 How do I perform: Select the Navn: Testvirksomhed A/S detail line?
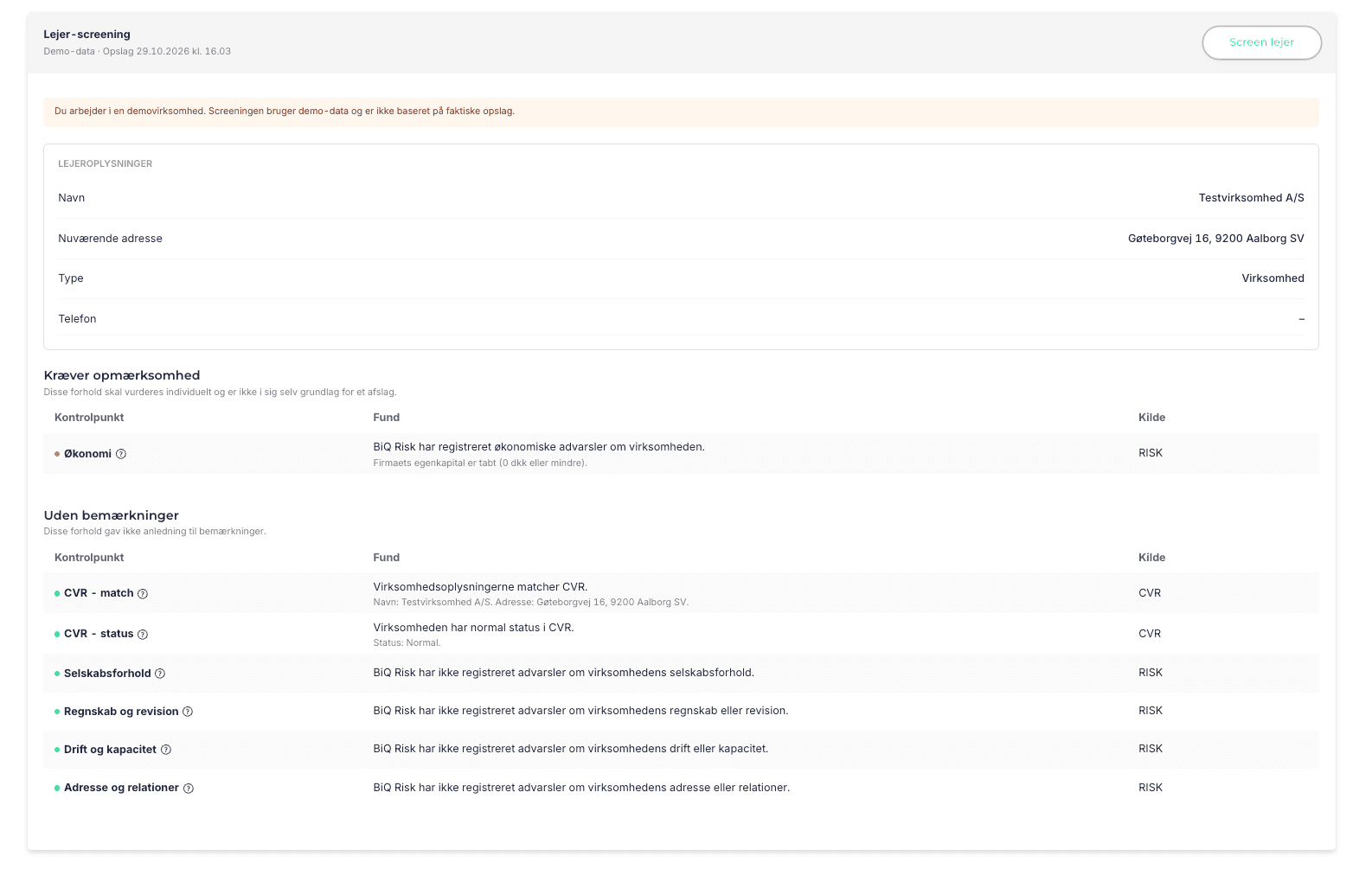coord(531,603)
